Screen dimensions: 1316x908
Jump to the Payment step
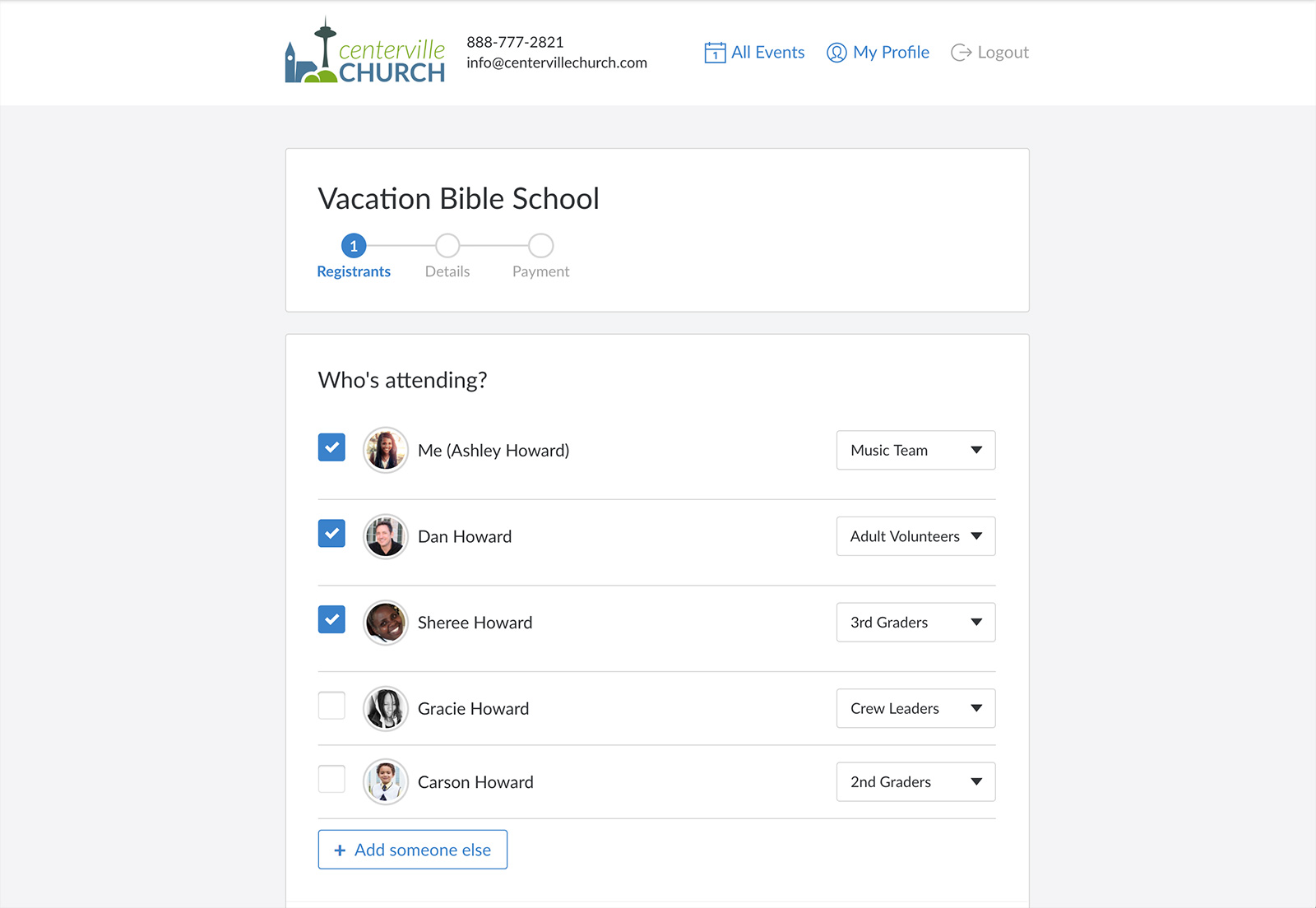point(540,246)
